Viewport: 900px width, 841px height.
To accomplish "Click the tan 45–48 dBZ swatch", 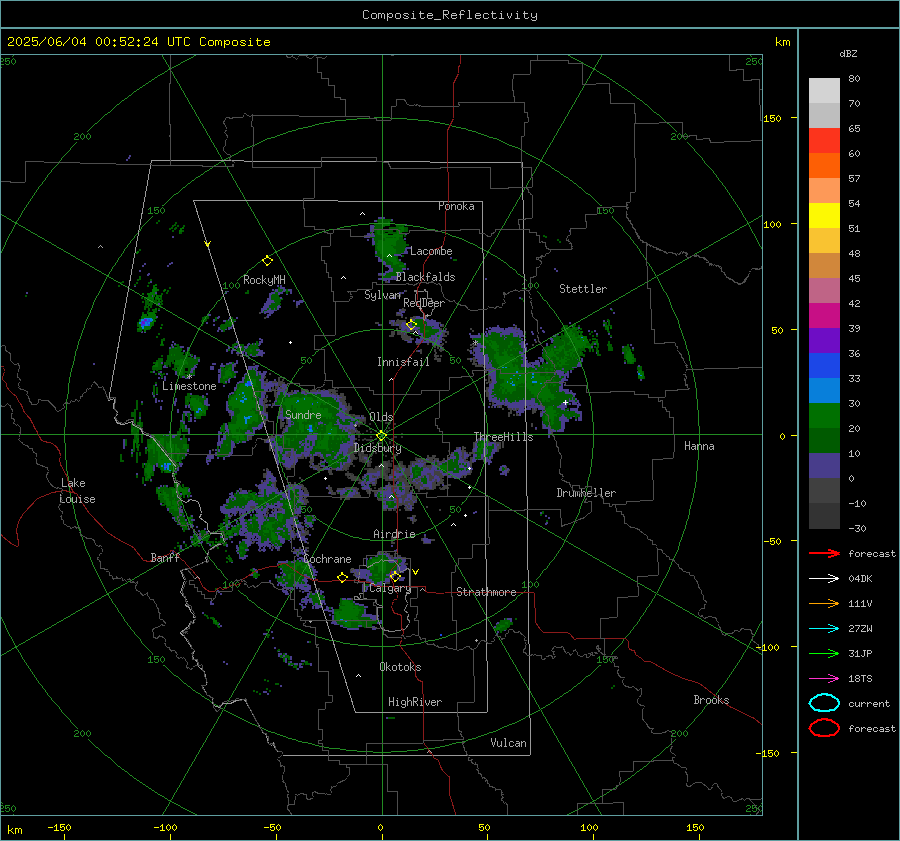I will [824, 265].
